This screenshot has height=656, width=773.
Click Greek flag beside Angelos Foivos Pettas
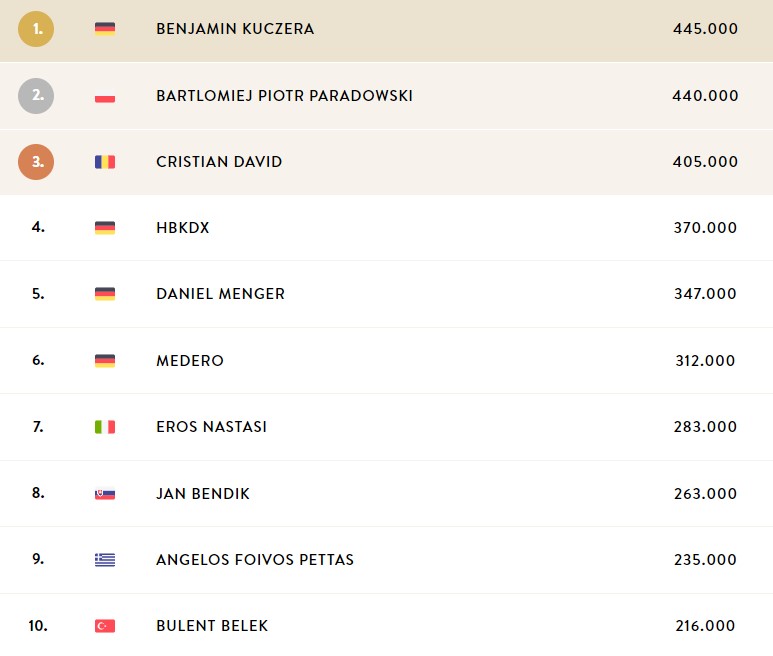tap(105, 559)
